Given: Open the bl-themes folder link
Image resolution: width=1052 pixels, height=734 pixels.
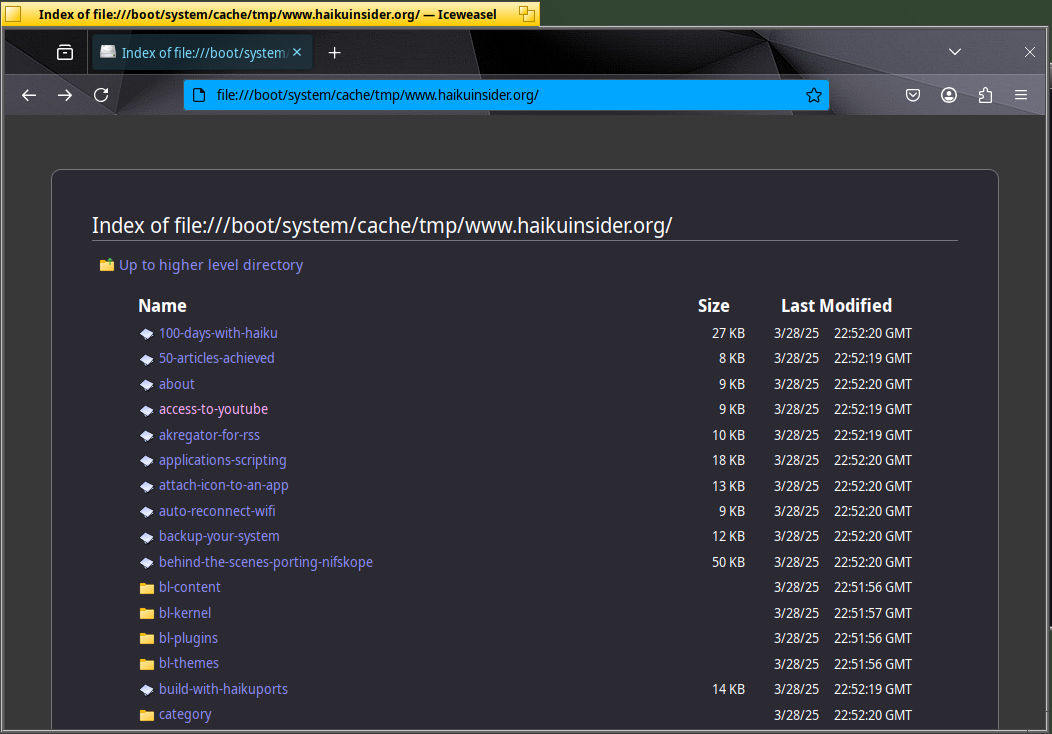Looking at the screenshot, I should pos(189,664).
